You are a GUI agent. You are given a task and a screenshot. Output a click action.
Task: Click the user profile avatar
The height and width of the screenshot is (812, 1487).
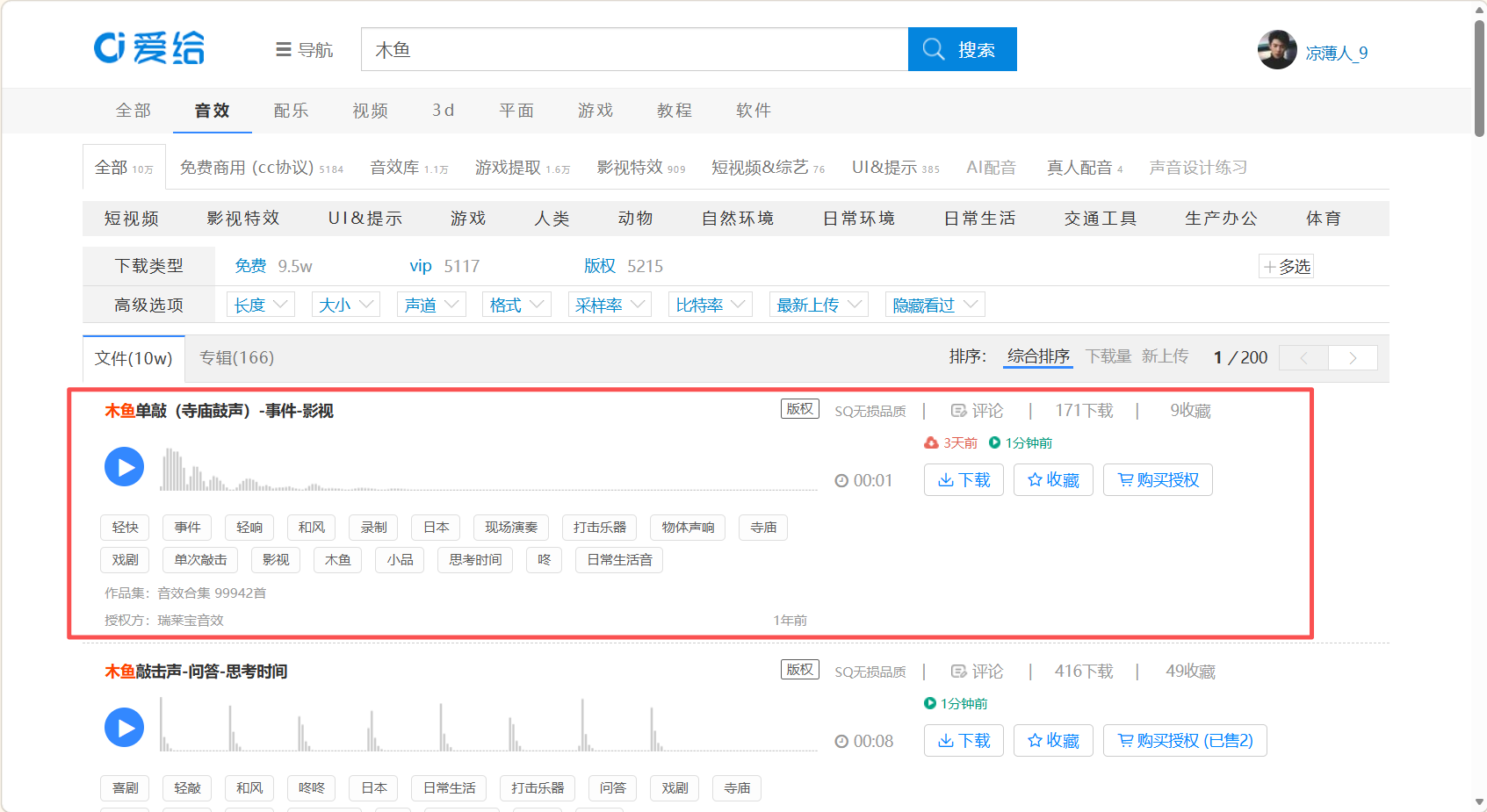tap(1277, 50)
